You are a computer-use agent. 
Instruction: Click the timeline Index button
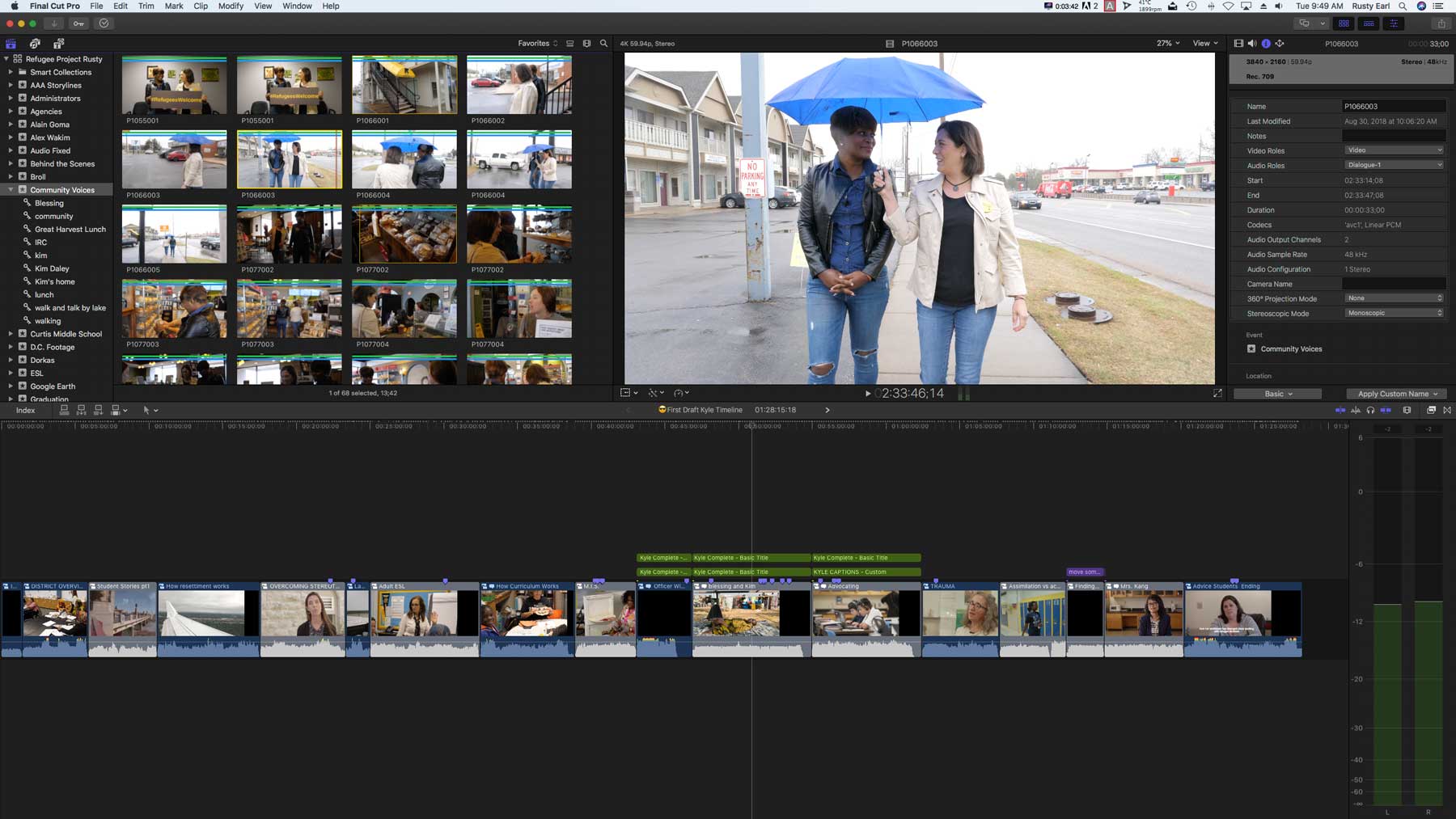coord(26,411)
